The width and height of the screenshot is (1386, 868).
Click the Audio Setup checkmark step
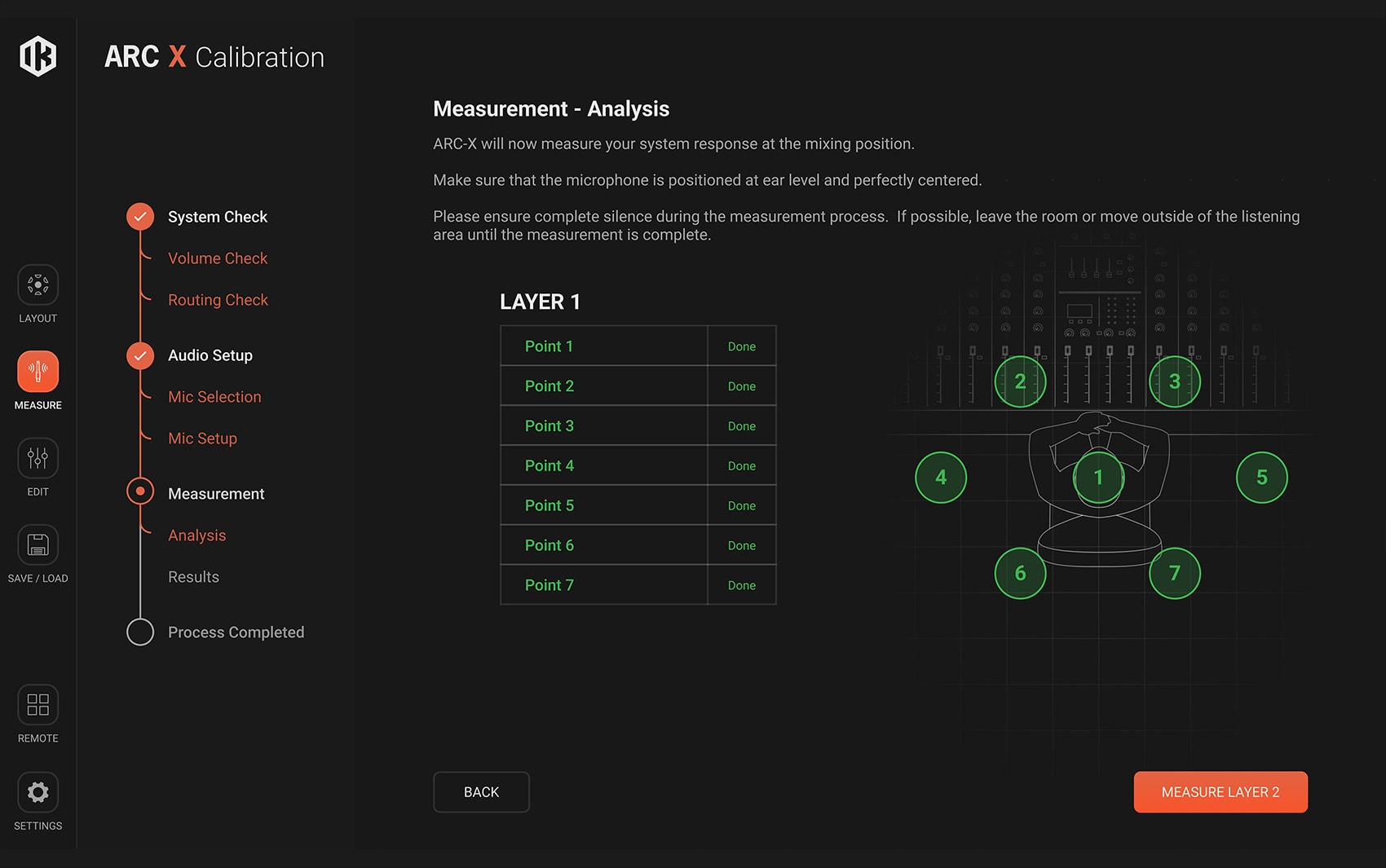point(140,355)
